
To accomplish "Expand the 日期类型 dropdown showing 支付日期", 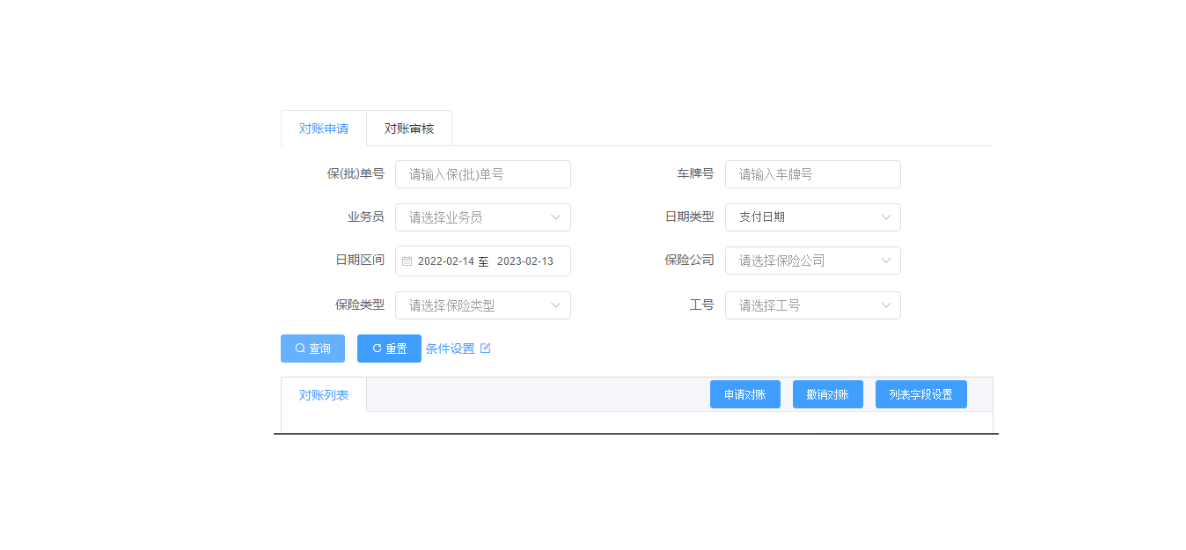I will click(813, 217).
